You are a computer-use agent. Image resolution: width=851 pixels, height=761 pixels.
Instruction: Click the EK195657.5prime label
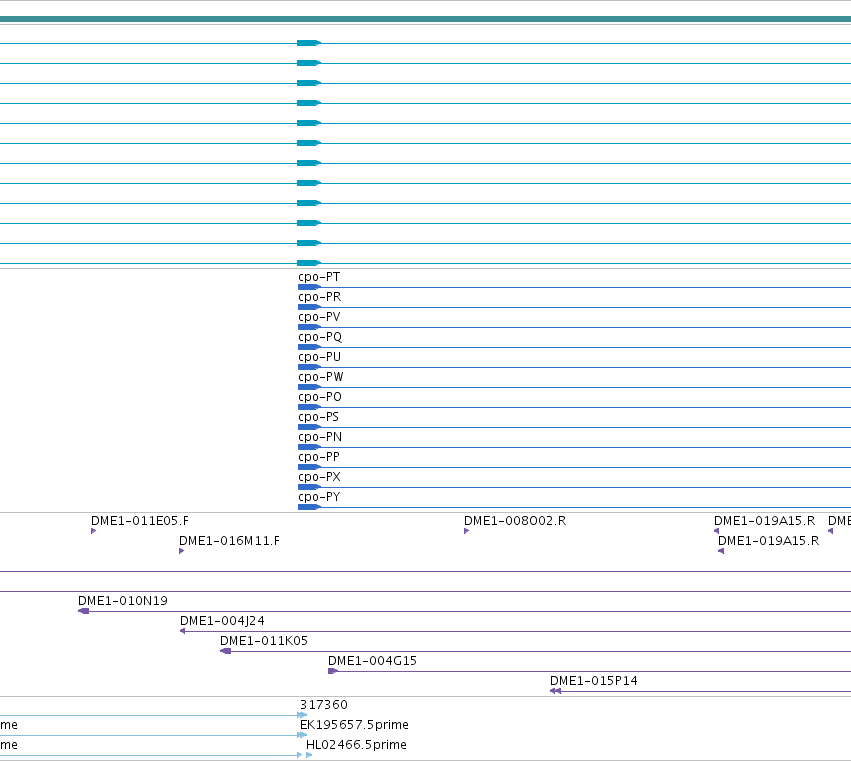point(354,725)
